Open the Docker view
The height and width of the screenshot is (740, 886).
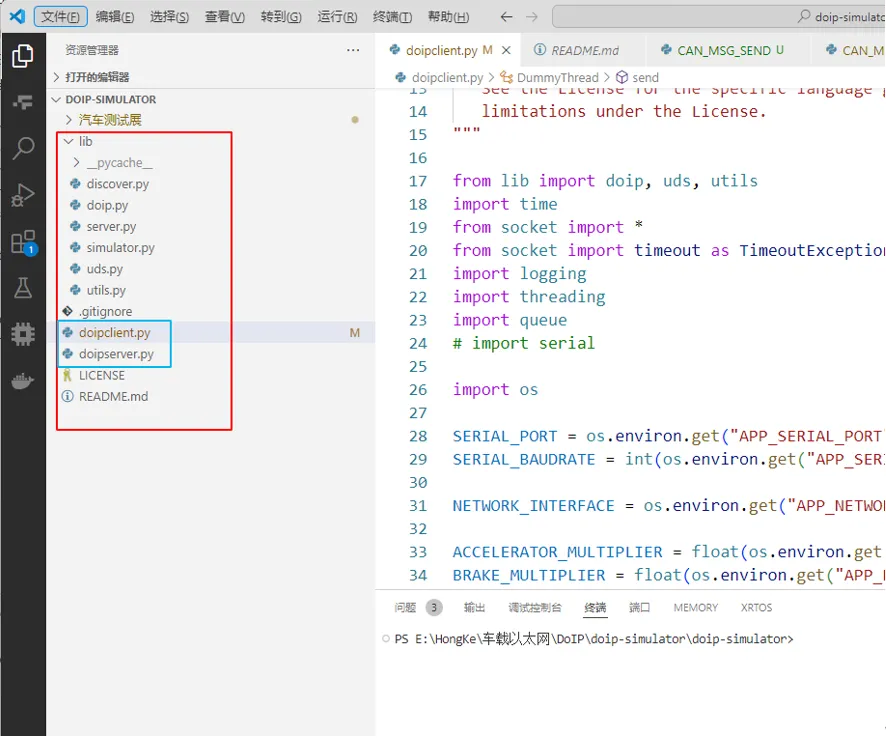pyautogui.click(x=23, y=381)
